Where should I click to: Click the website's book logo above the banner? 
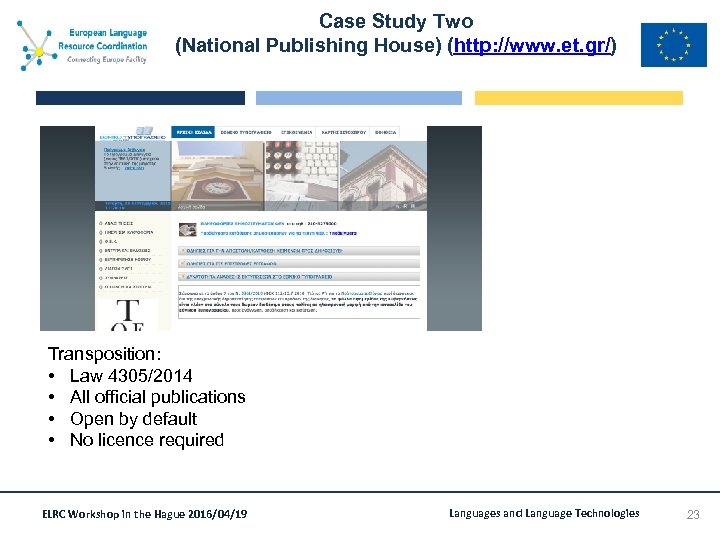tap(144, 130)
